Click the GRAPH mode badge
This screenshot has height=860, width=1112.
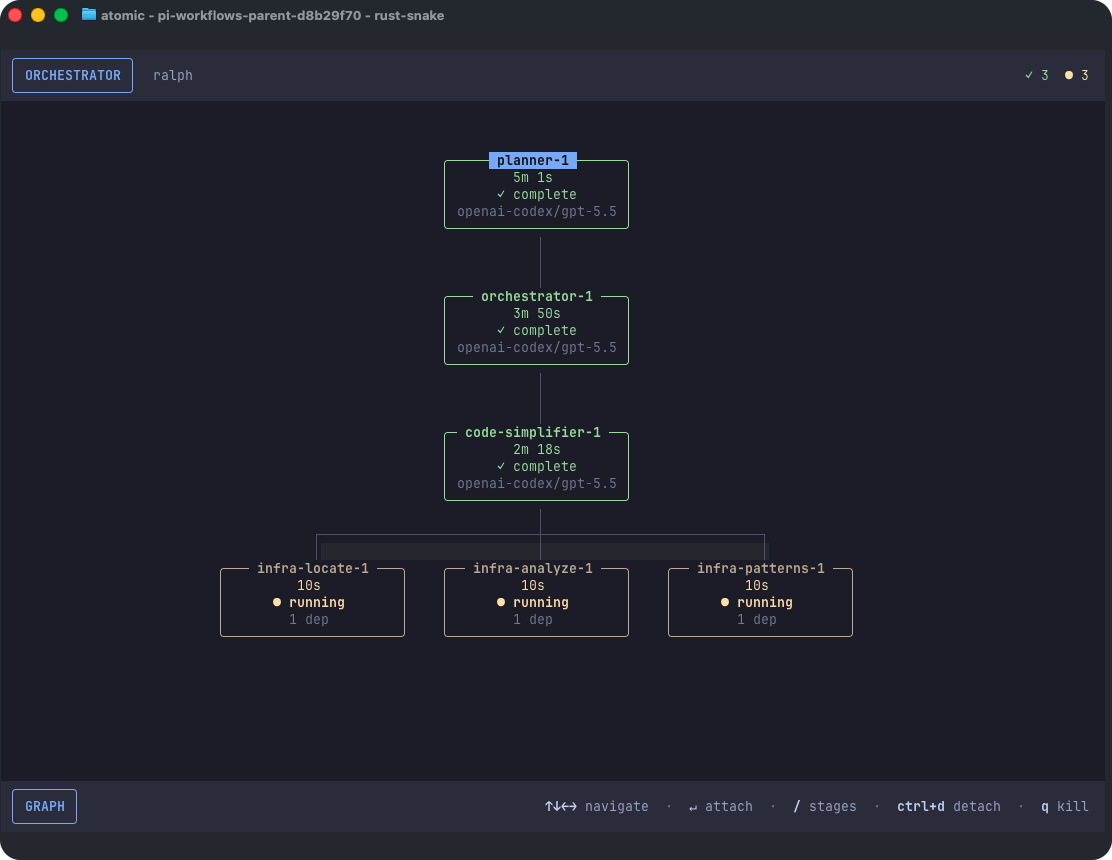[45, 806]
